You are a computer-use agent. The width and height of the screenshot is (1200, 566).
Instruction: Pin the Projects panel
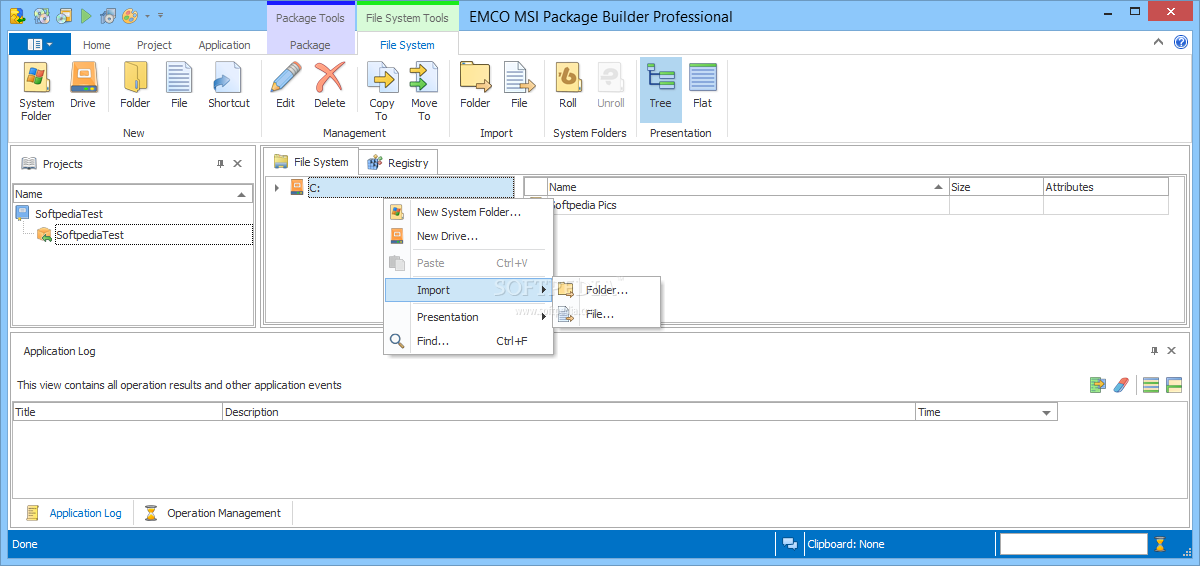(x=221, y=164)
